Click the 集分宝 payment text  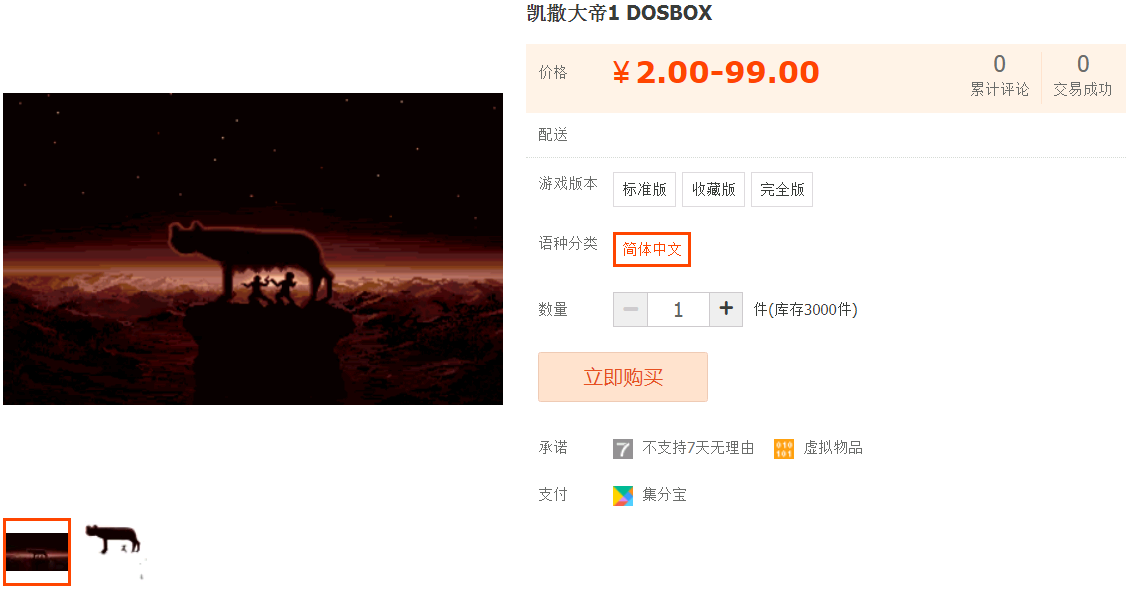(664, 495)
